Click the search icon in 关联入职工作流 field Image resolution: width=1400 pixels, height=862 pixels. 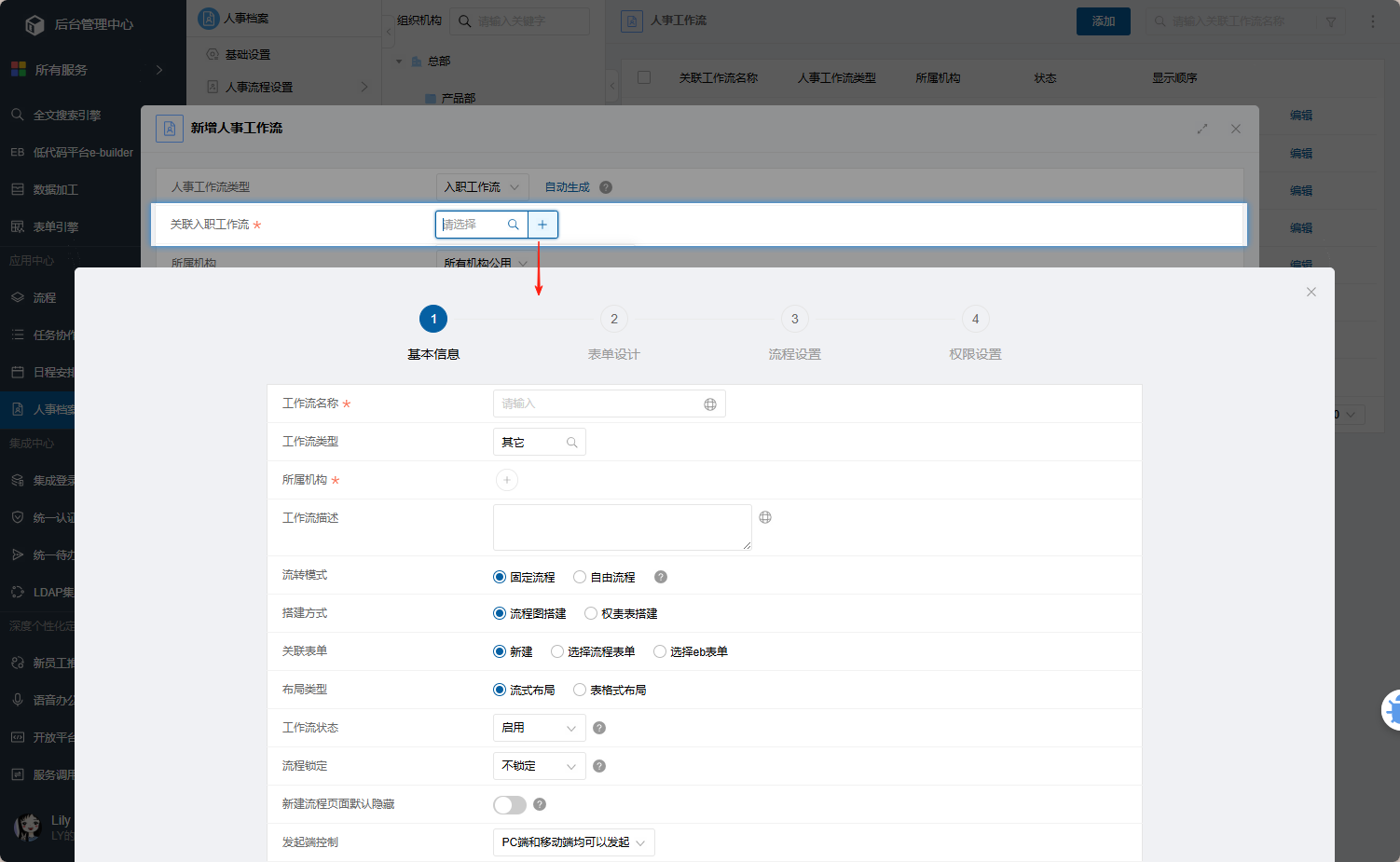point(513,225)
